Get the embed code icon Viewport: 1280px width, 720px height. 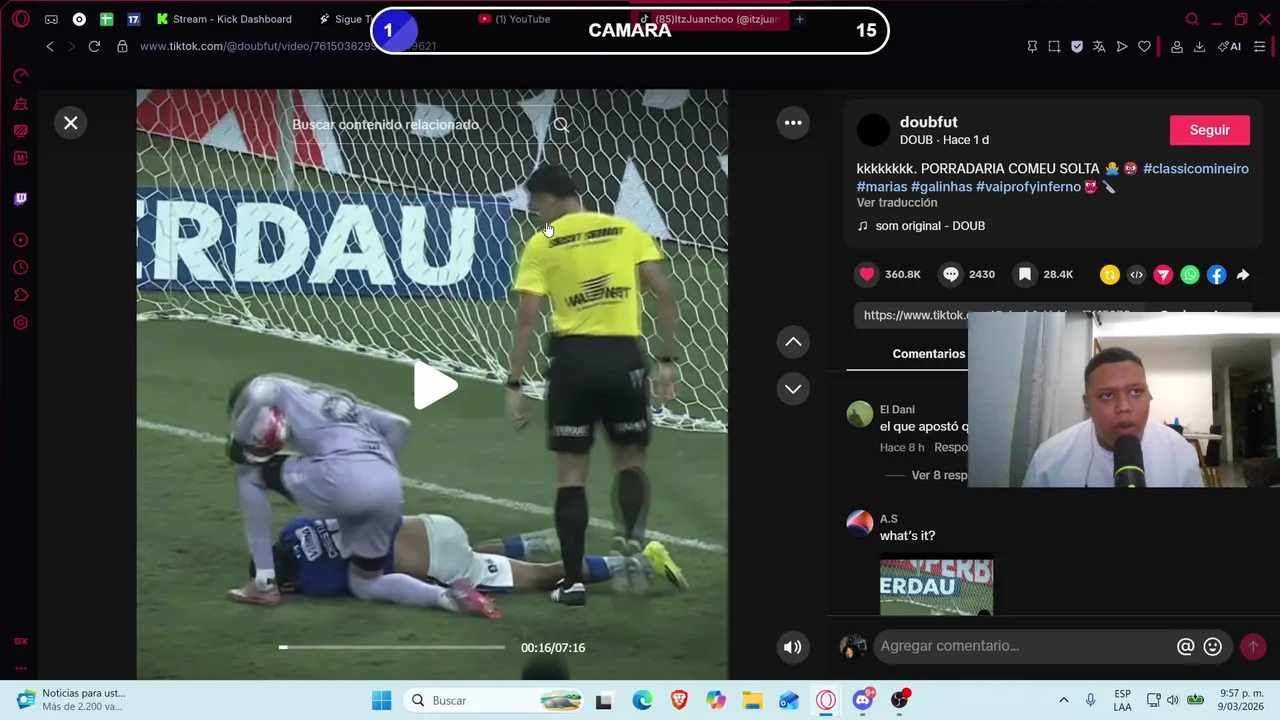1136,274
